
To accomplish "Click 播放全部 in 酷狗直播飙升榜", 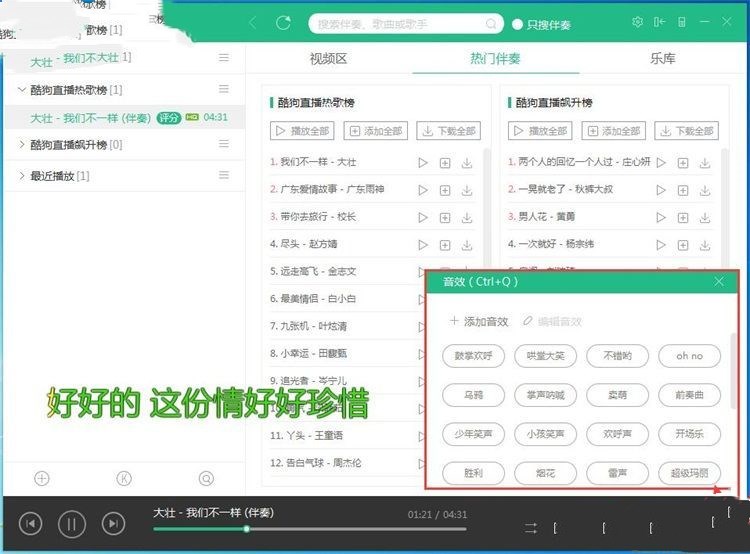I will click(540, 131).
